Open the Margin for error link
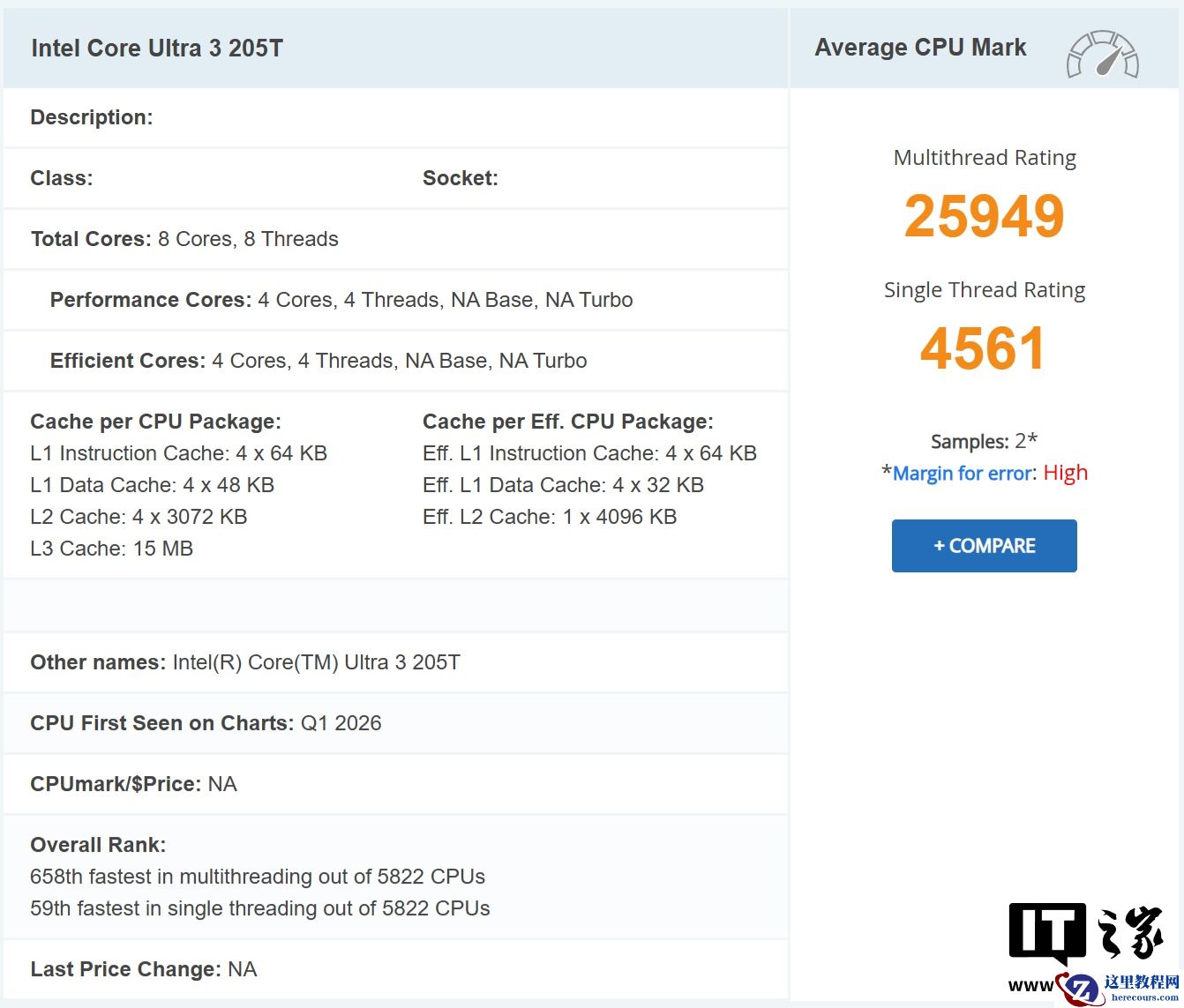This screenshot has height=1008, width=1184. coord(962,473)
